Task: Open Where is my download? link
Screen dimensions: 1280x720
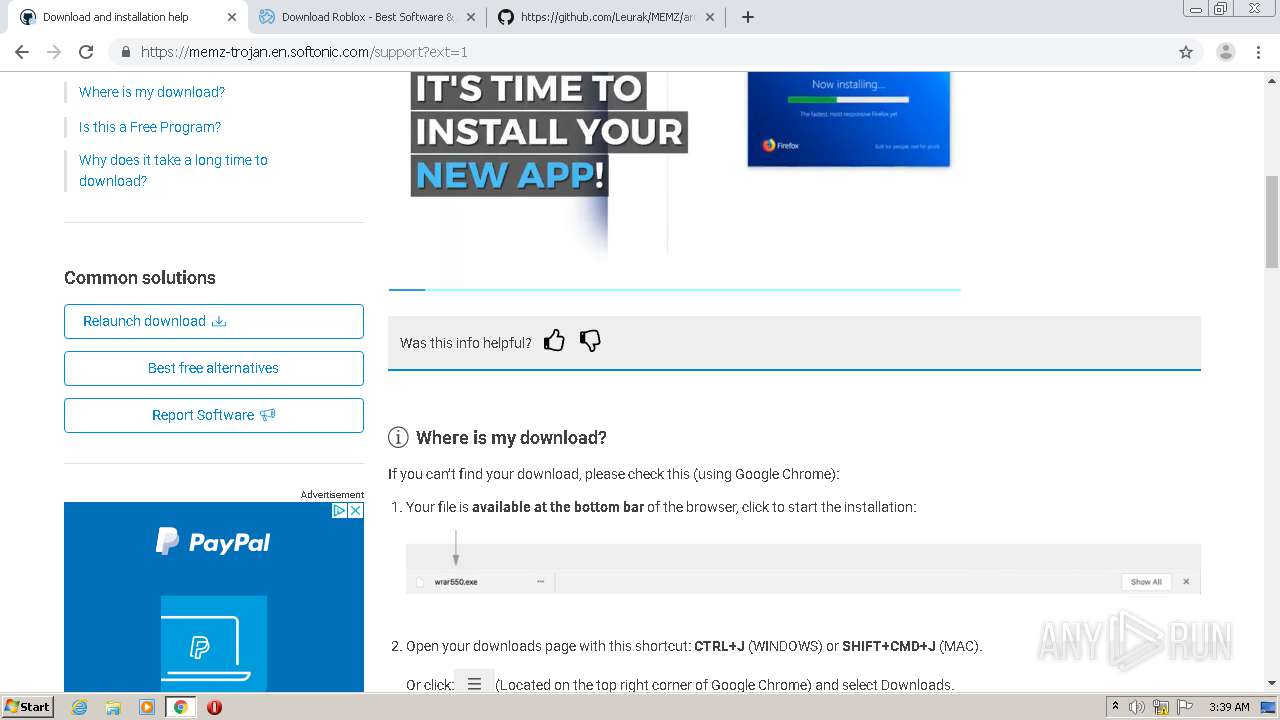Action: [152, 92]
